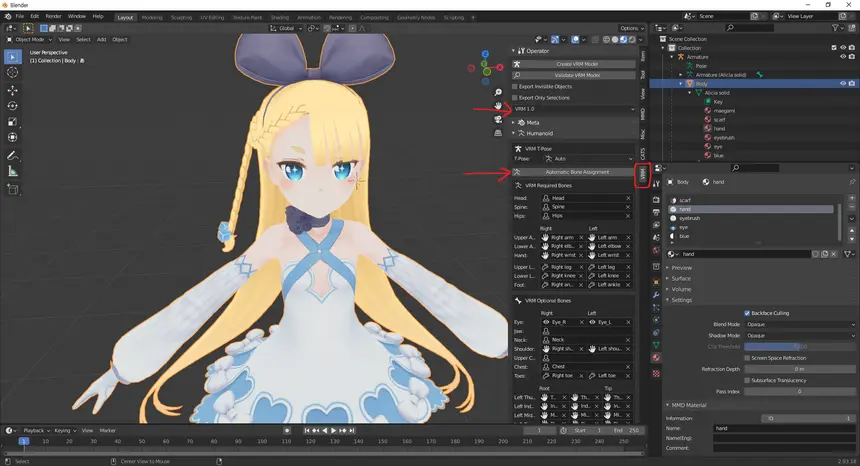Enable Export Only Selections checkbox
The image size is (860, 466).
pos(514,98)
